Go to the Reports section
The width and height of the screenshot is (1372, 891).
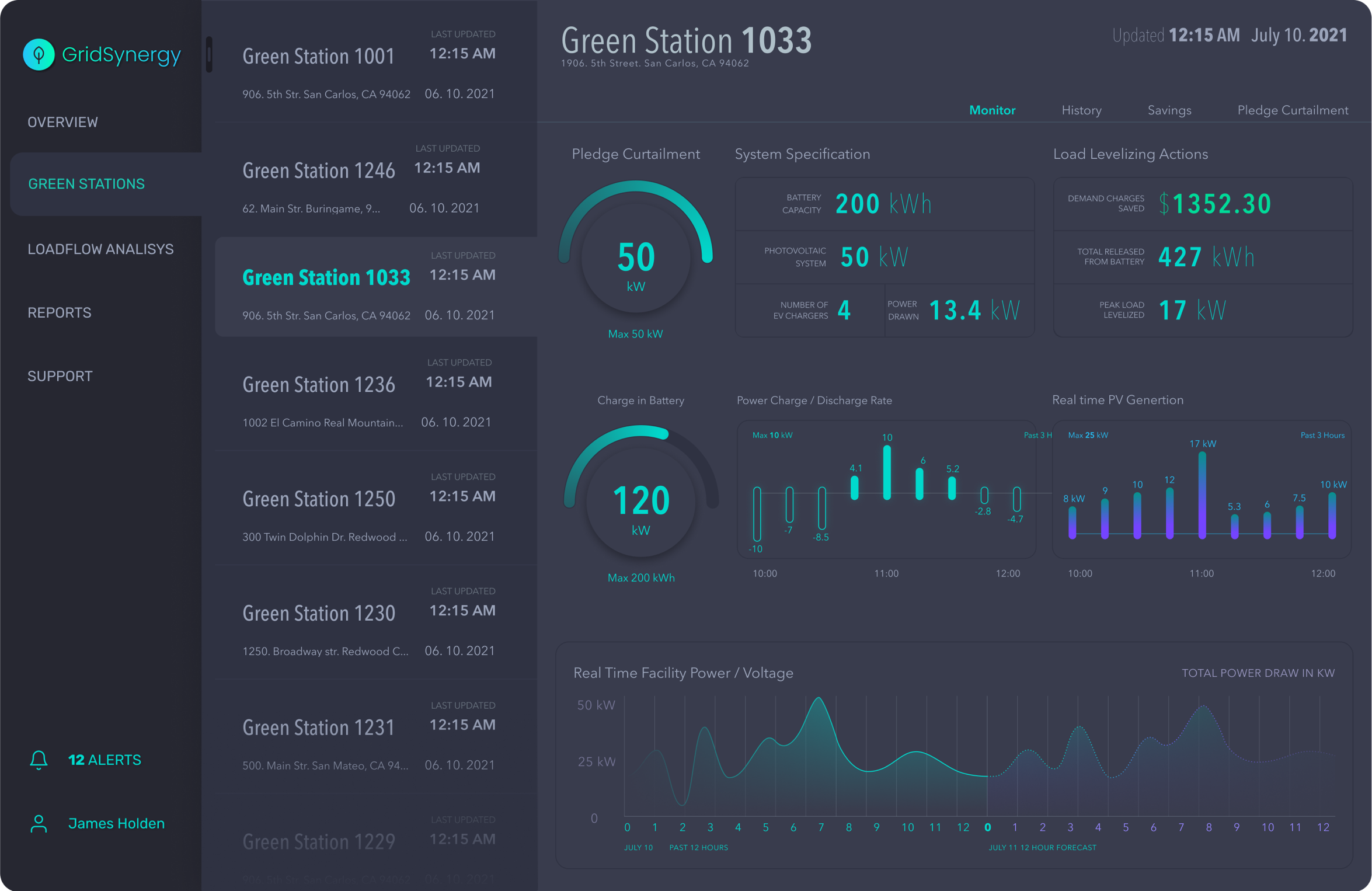click(x=60, y=313)
